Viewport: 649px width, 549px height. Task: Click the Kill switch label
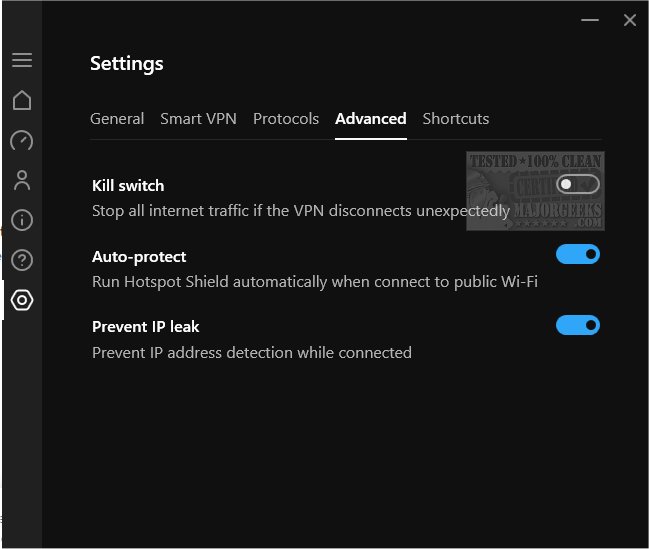tap(128, 186)
